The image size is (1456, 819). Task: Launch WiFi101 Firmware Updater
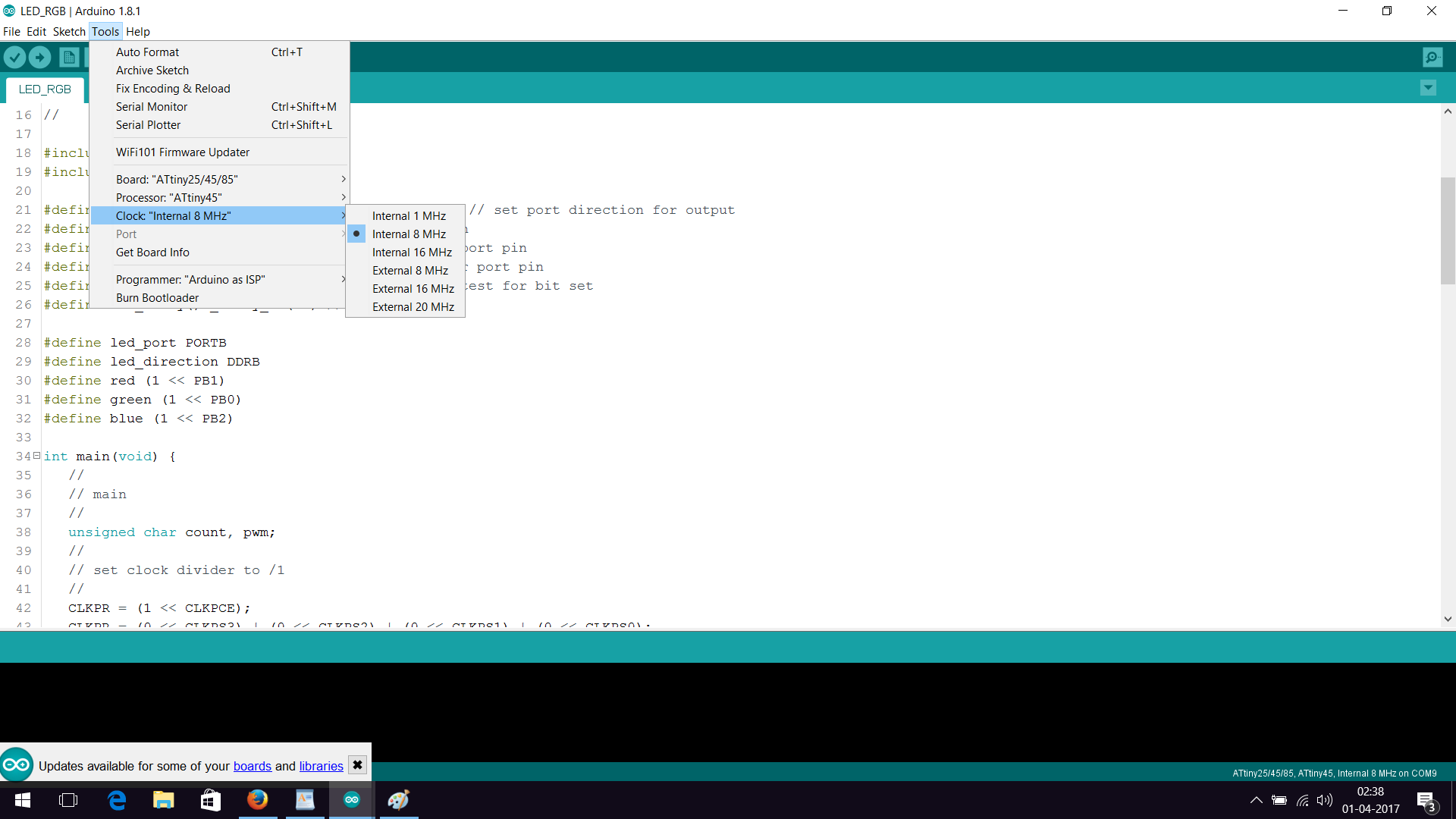click(219, 152)
